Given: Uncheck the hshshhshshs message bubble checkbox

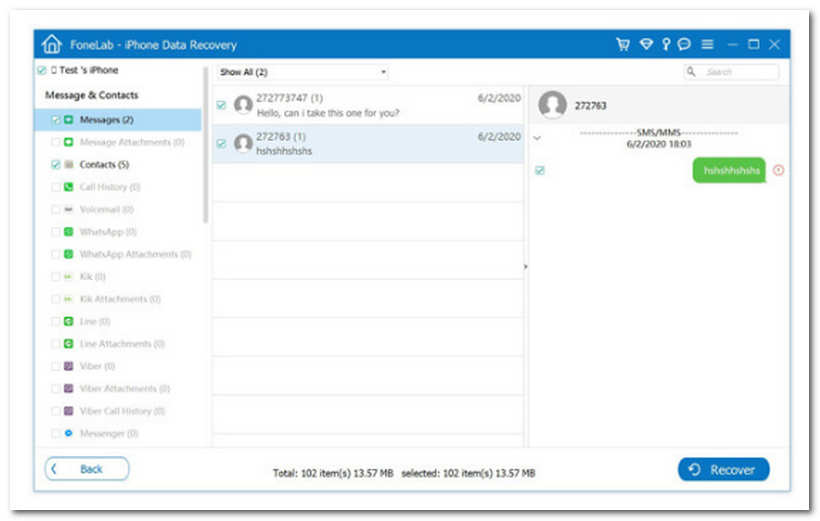Looking at the screenshot, I should [x=540, y=170].
